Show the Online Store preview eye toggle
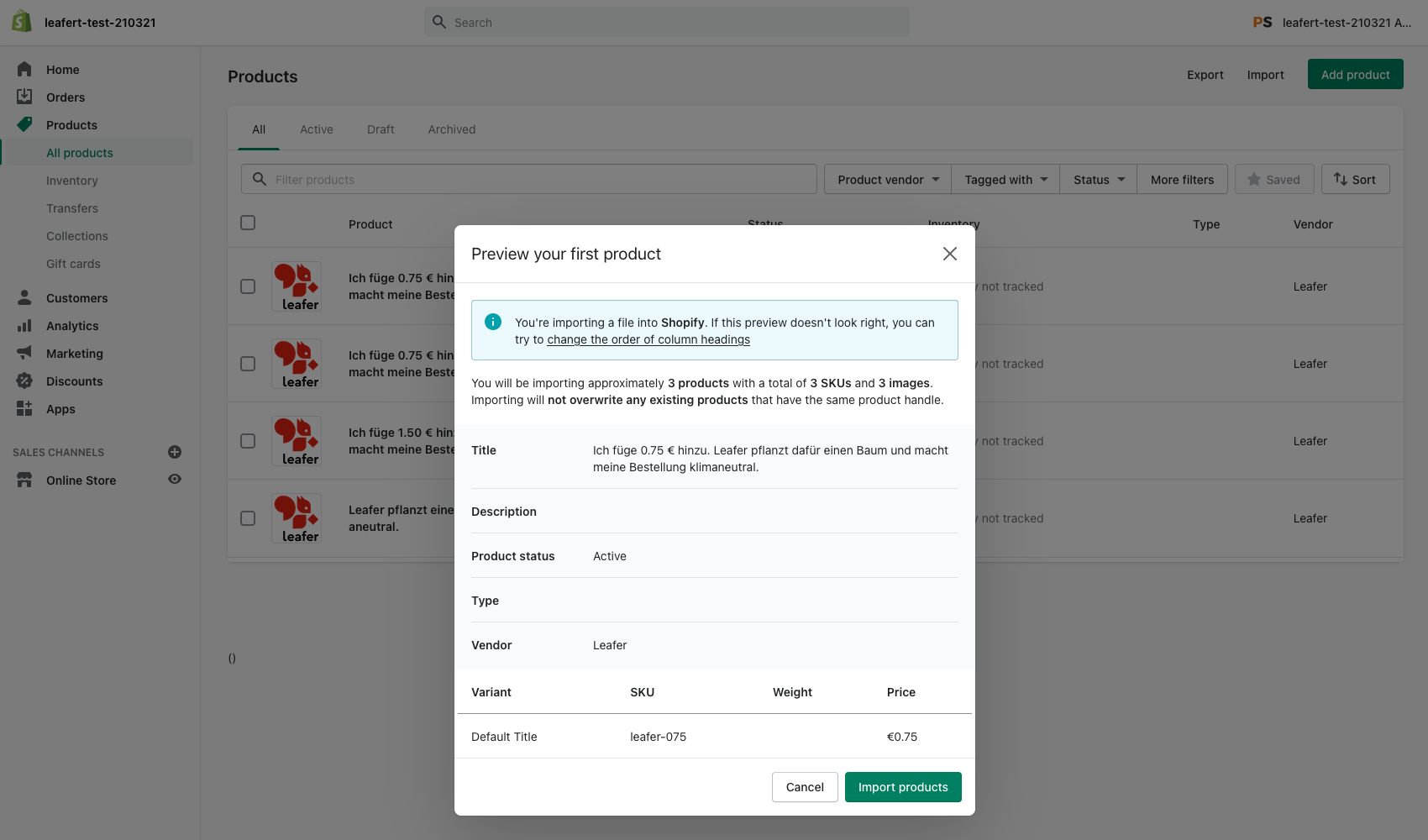Screen dimensions: 1428x840 [174, 479]
